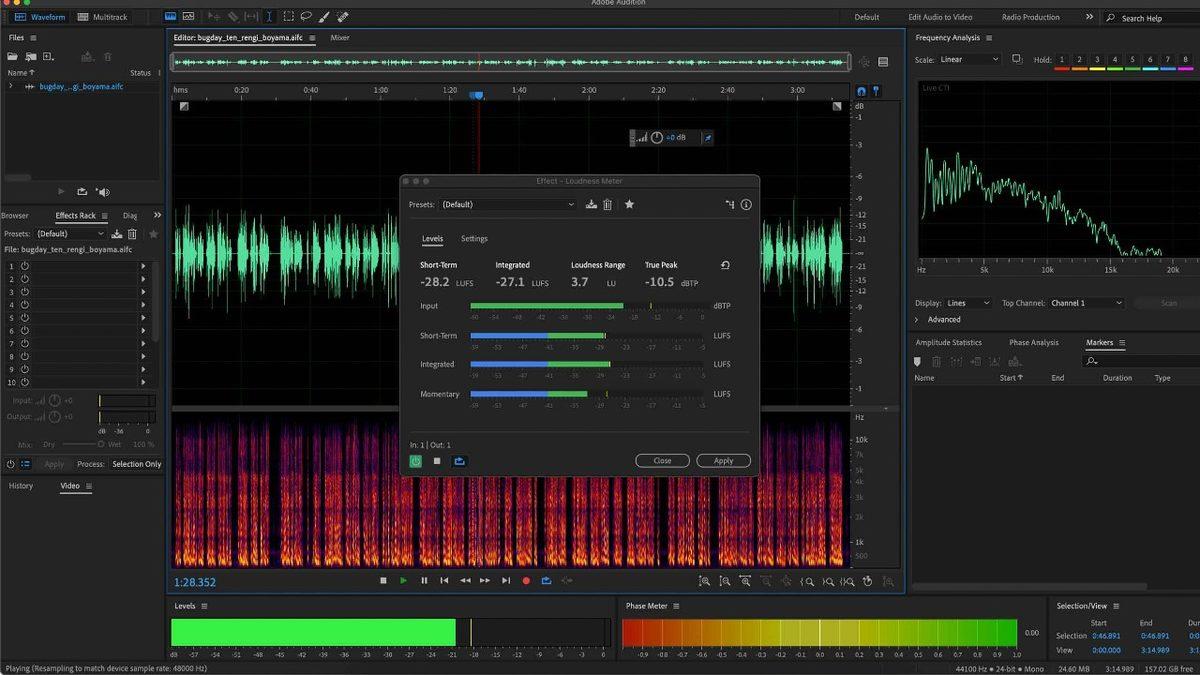Save Loudness Meter preset icon

(591, 205)
